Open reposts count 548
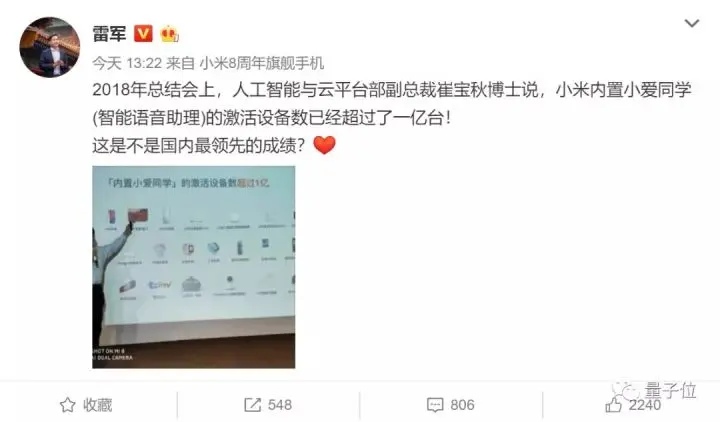Screen dimensions: 720x422 [280, 405]
